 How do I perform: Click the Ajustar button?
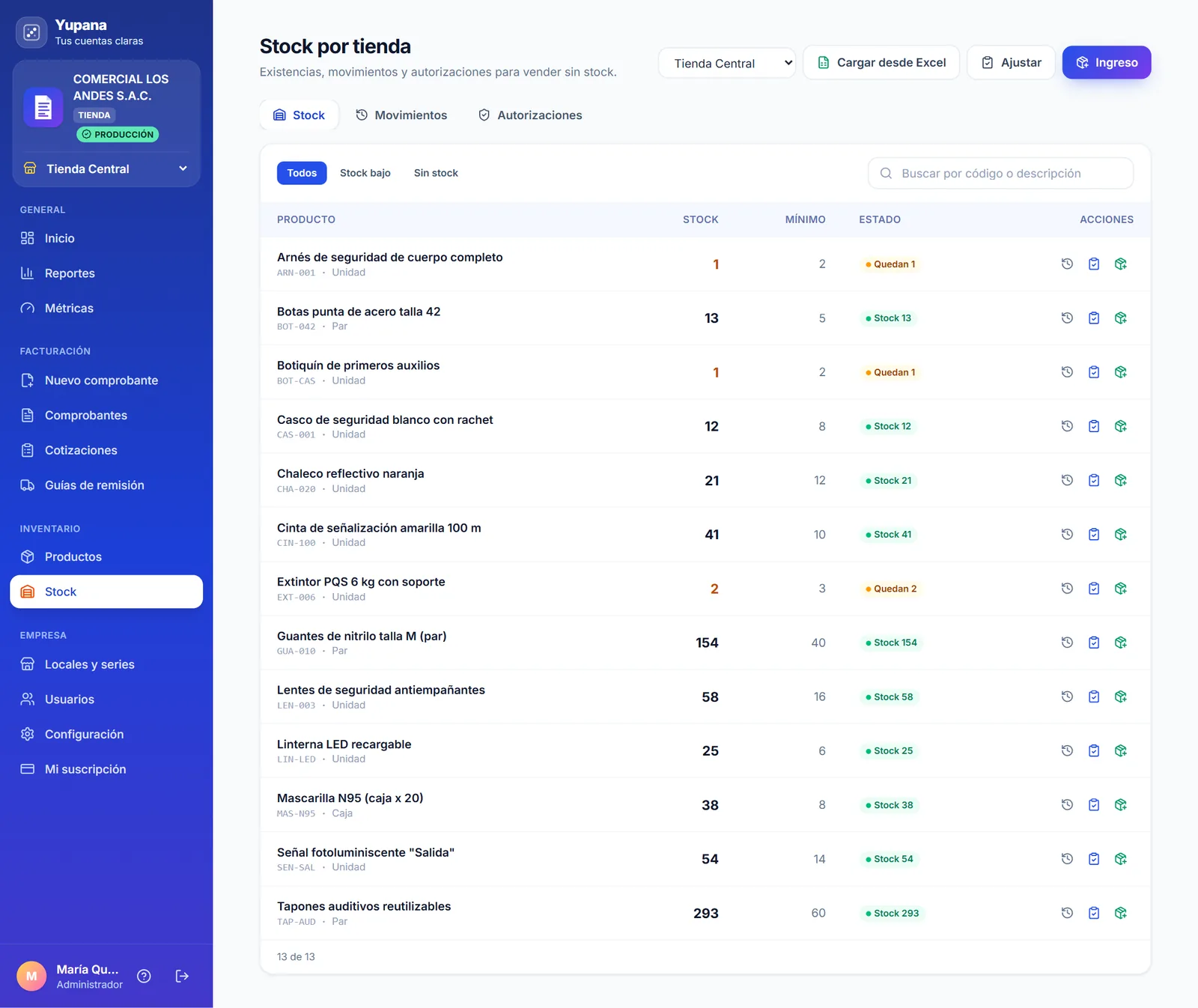1011,62
